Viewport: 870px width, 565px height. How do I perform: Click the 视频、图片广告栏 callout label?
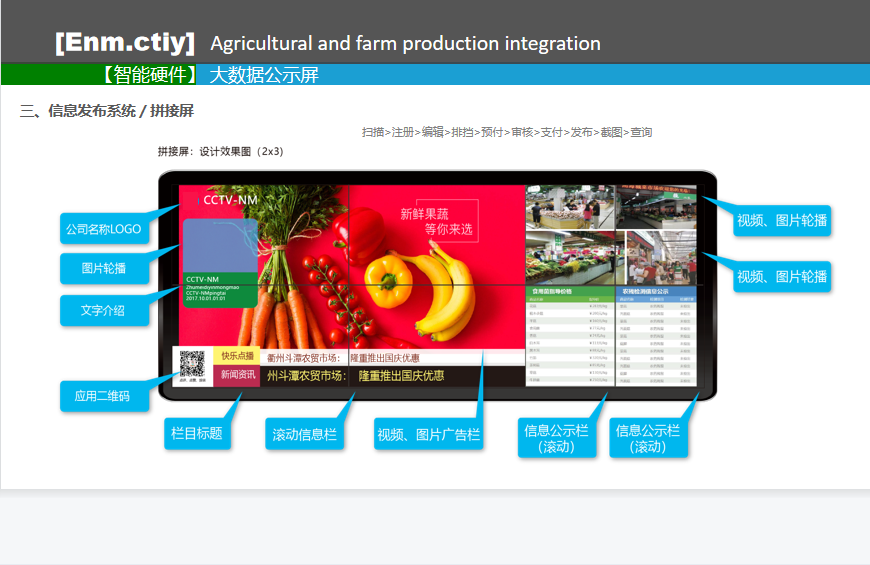coord(428,435)
